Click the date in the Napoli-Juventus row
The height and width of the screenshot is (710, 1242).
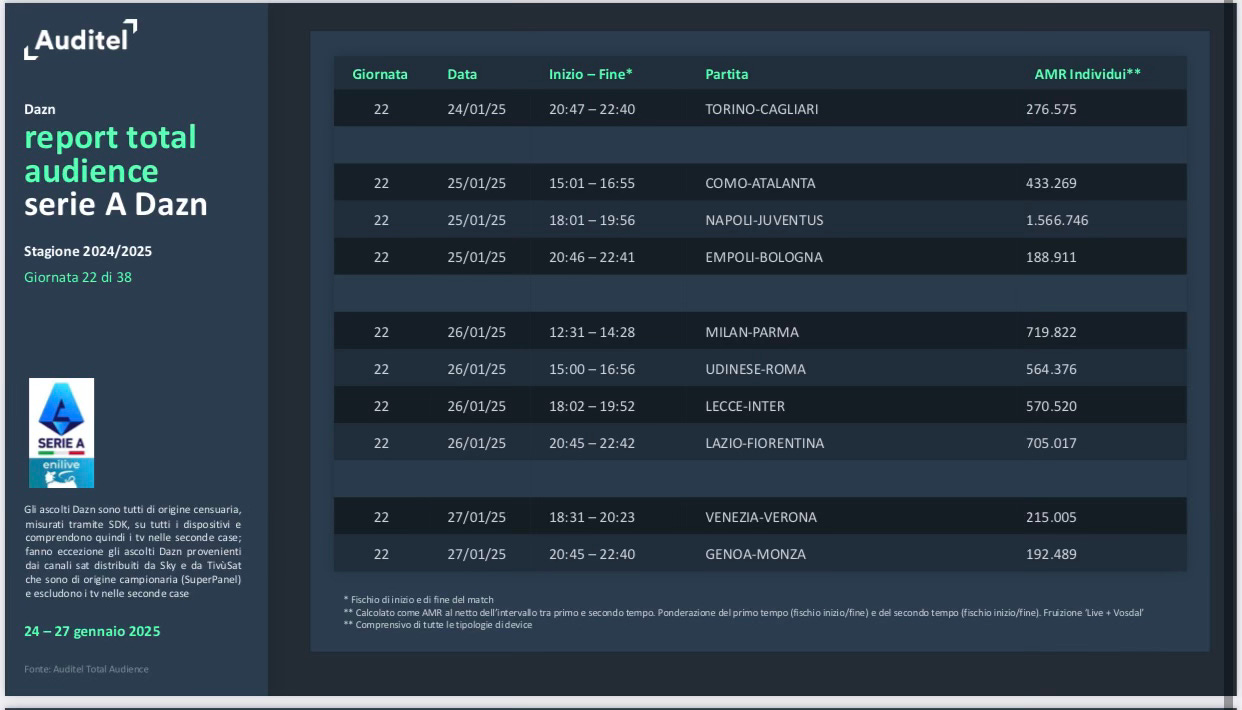pyautogui.click(x=477, y=220)
